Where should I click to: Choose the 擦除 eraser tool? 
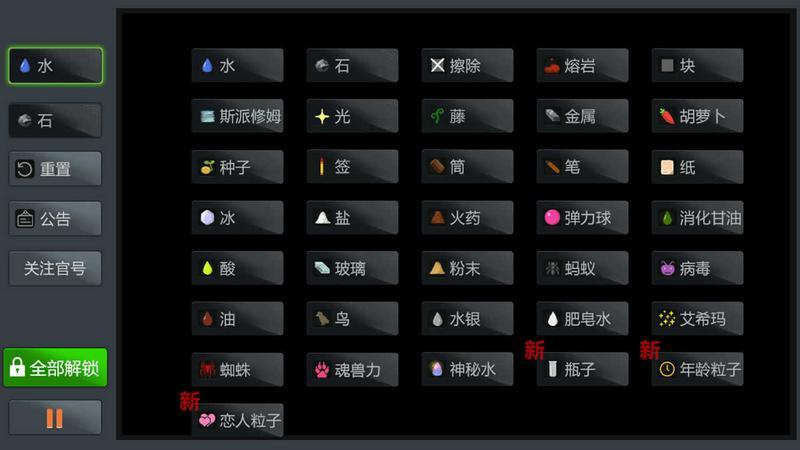(x=467, y=65)
